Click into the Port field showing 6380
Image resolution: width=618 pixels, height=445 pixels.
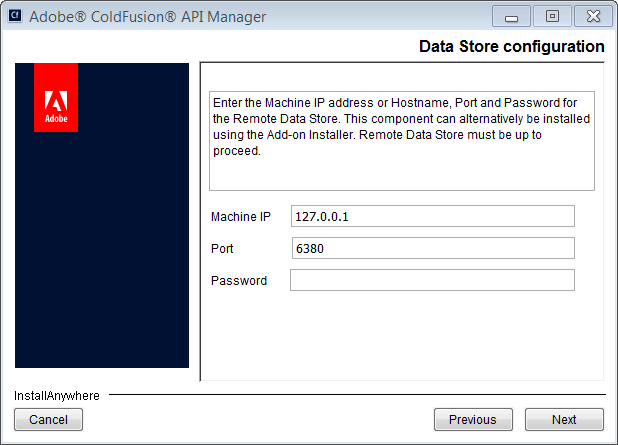point(432,249)
